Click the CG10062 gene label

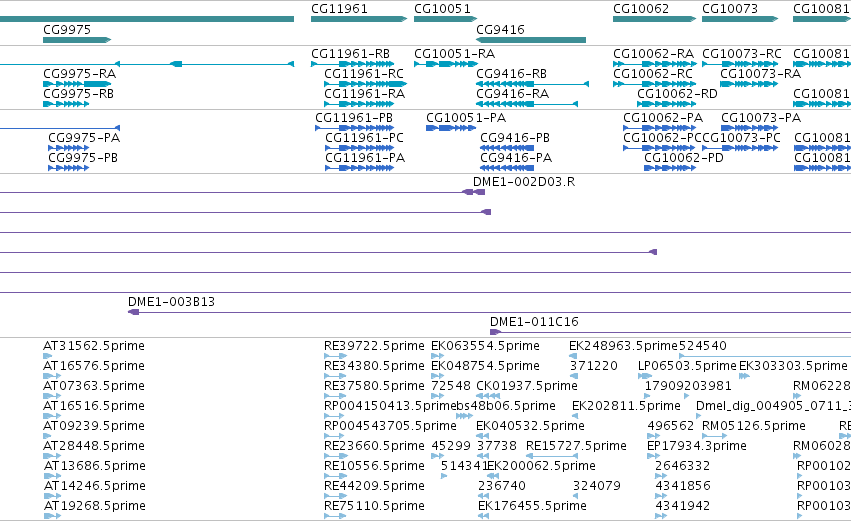click(641, 9)
